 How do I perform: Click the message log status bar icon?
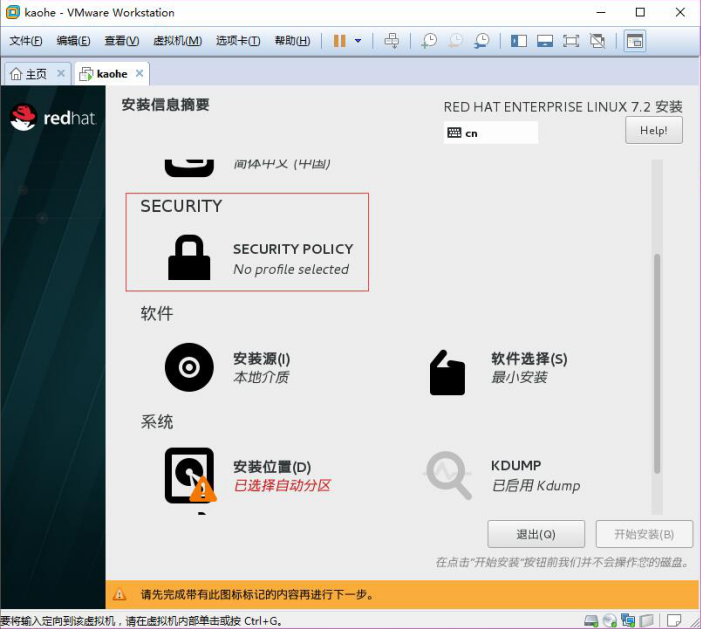[x=674, y=620]
